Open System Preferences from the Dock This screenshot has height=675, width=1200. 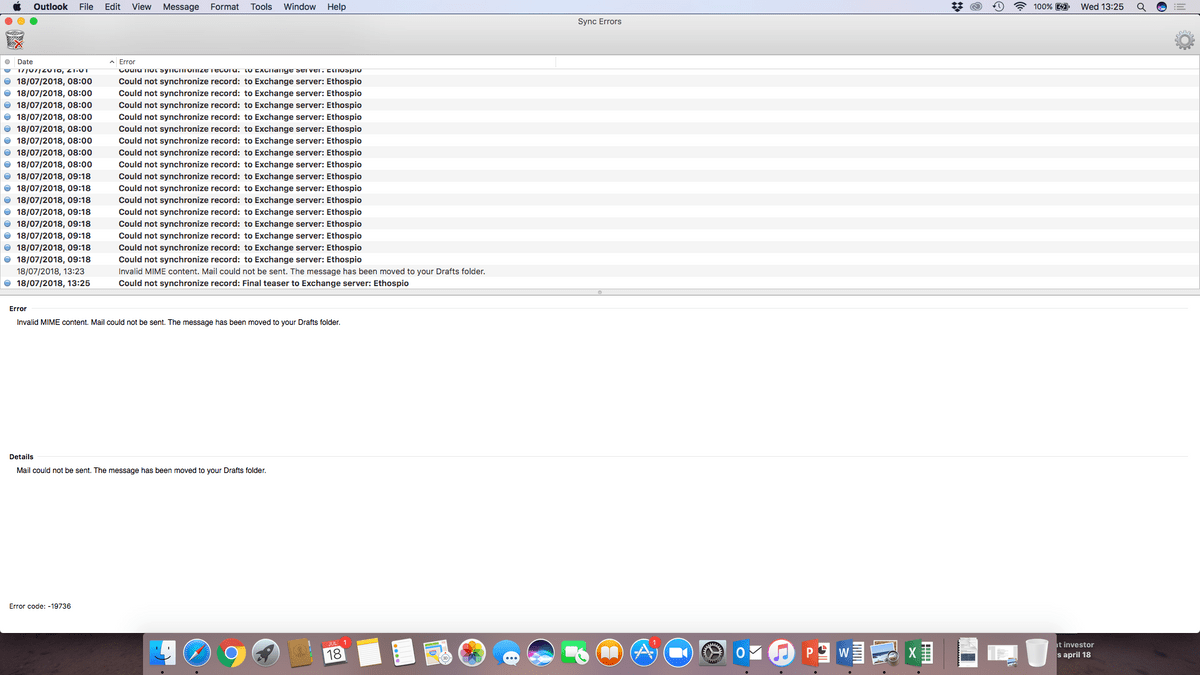713,652
